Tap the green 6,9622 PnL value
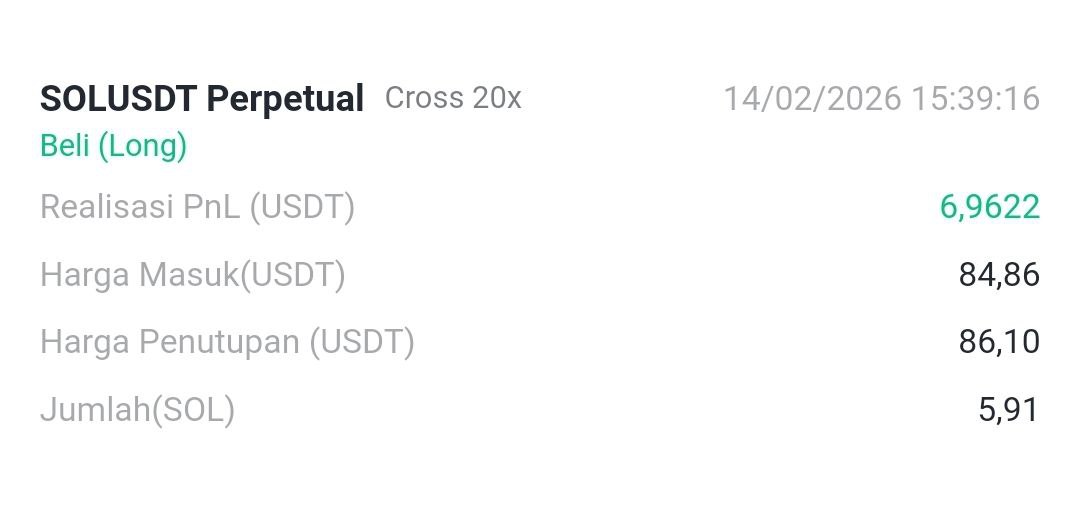The width and height of the screenshot is (1079, 522). click(989, 207)
